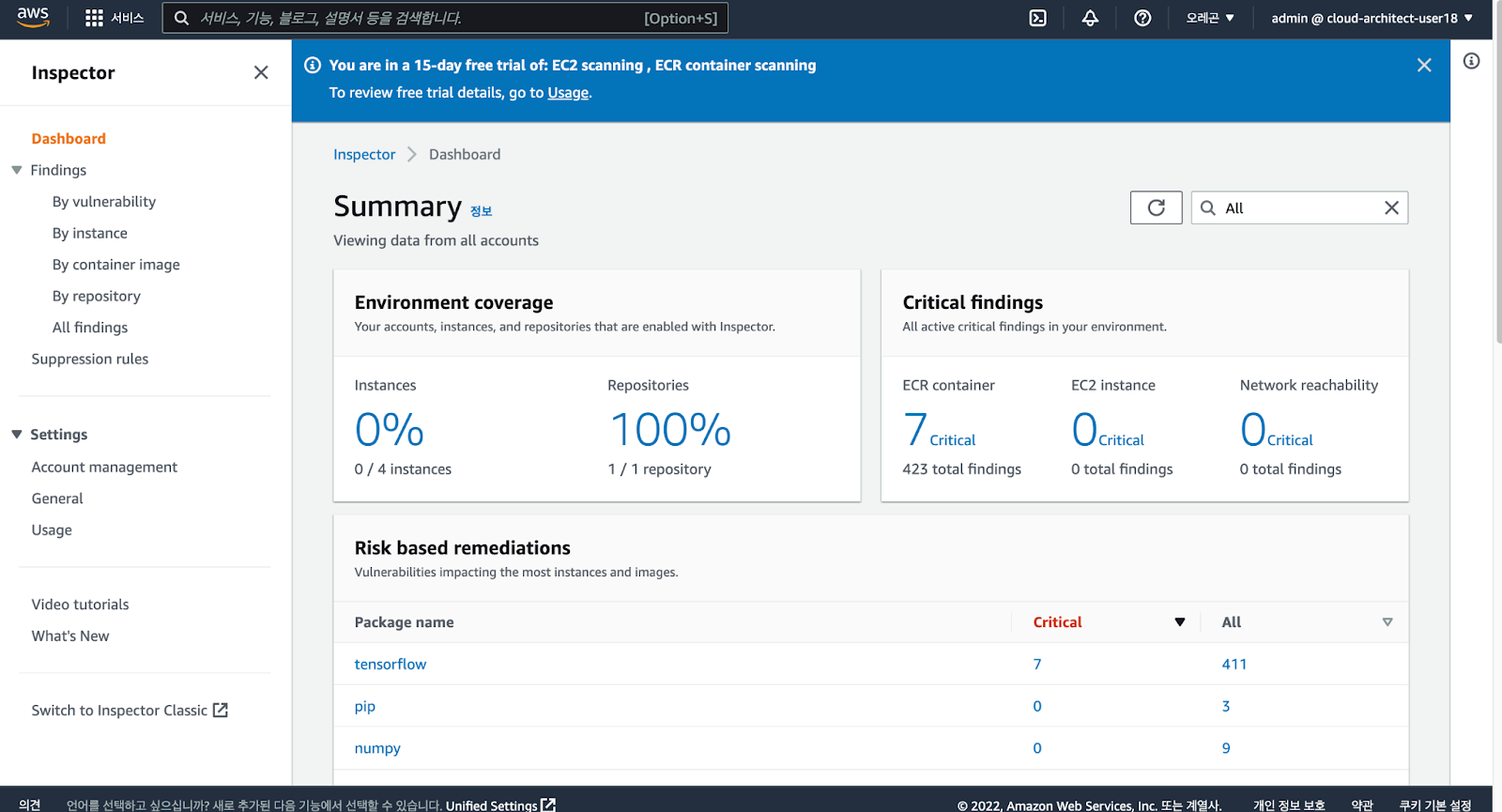This screenshot has height=812, width=1502.
Task: Open the pip package link
Action: (365, 706)
